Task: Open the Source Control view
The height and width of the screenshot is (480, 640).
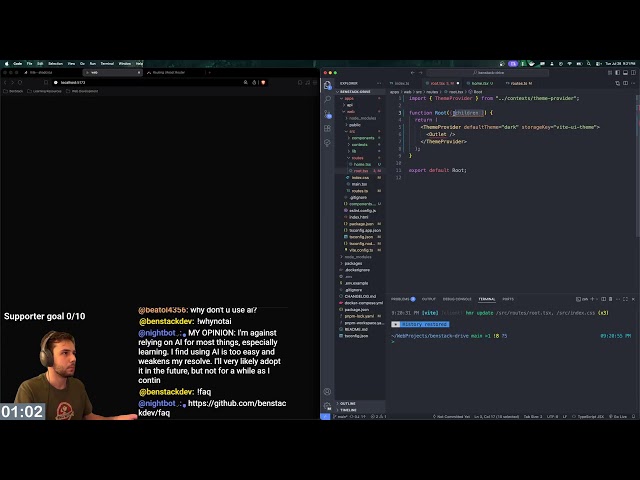Action: point(327,114)
